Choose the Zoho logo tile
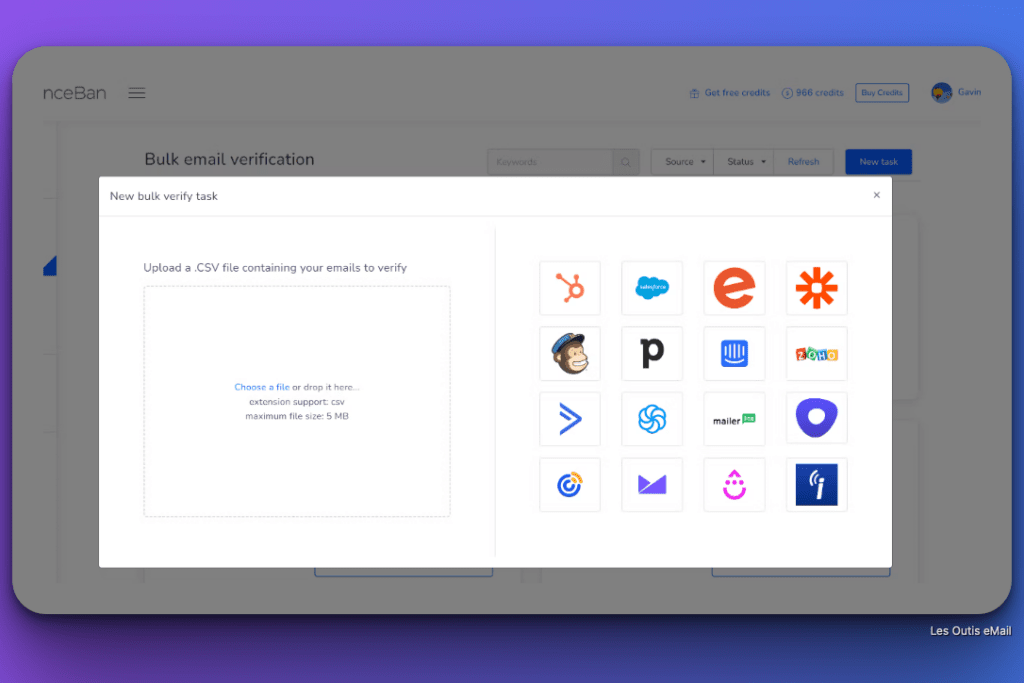1024x683 pixels. click(x=816, y=353)
